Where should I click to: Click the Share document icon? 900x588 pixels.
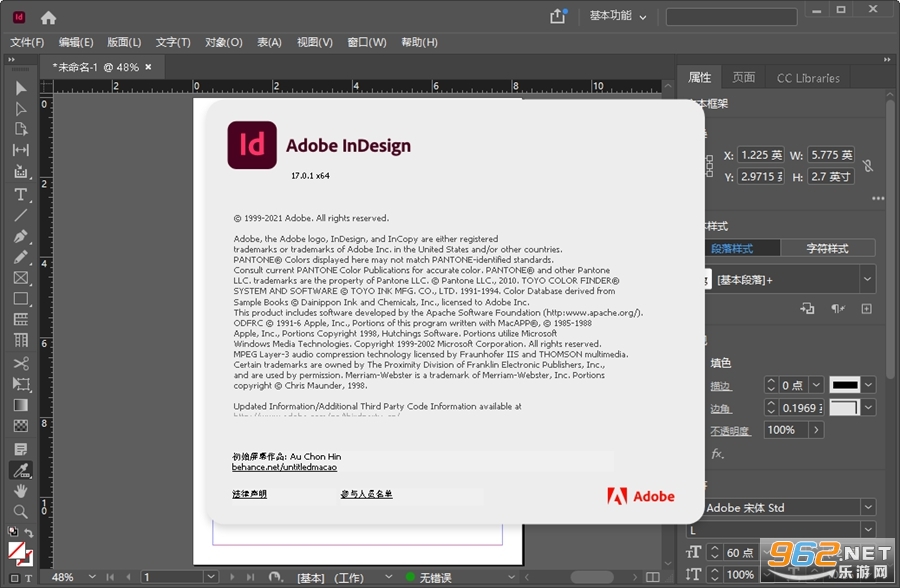pyautogui.click(x=558, y=16)
